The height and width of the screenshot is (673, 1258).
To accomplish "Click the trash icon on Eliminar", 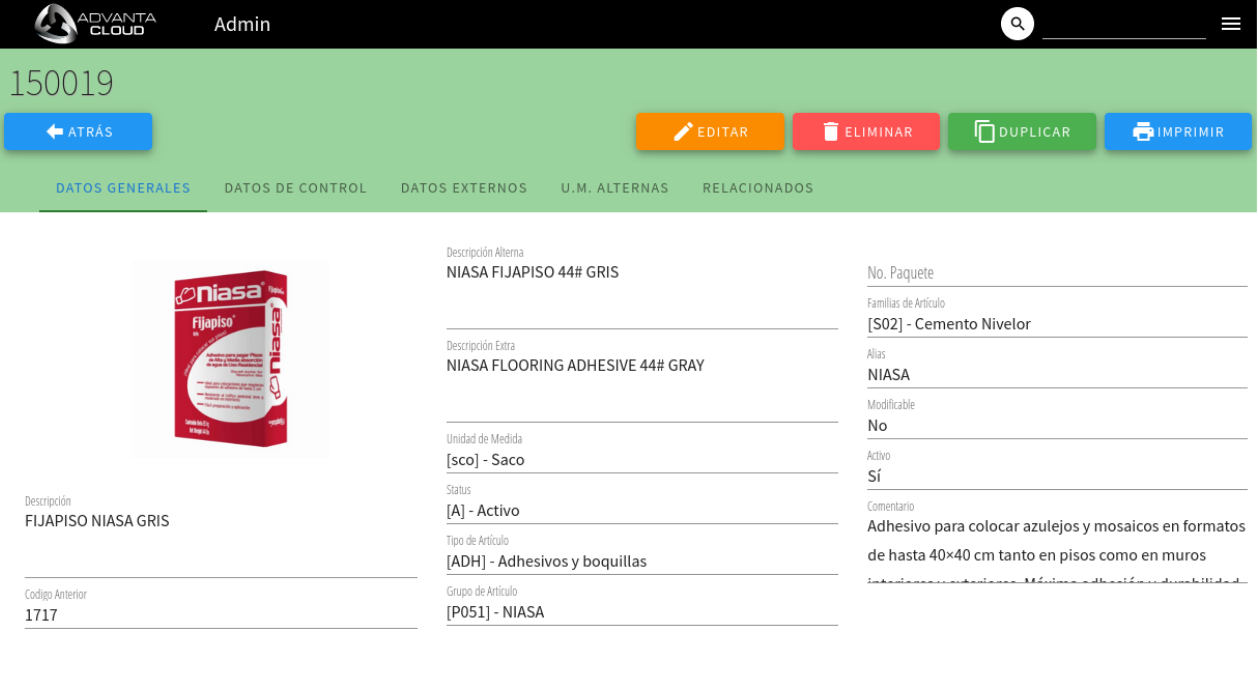I will tap(831, 131).
